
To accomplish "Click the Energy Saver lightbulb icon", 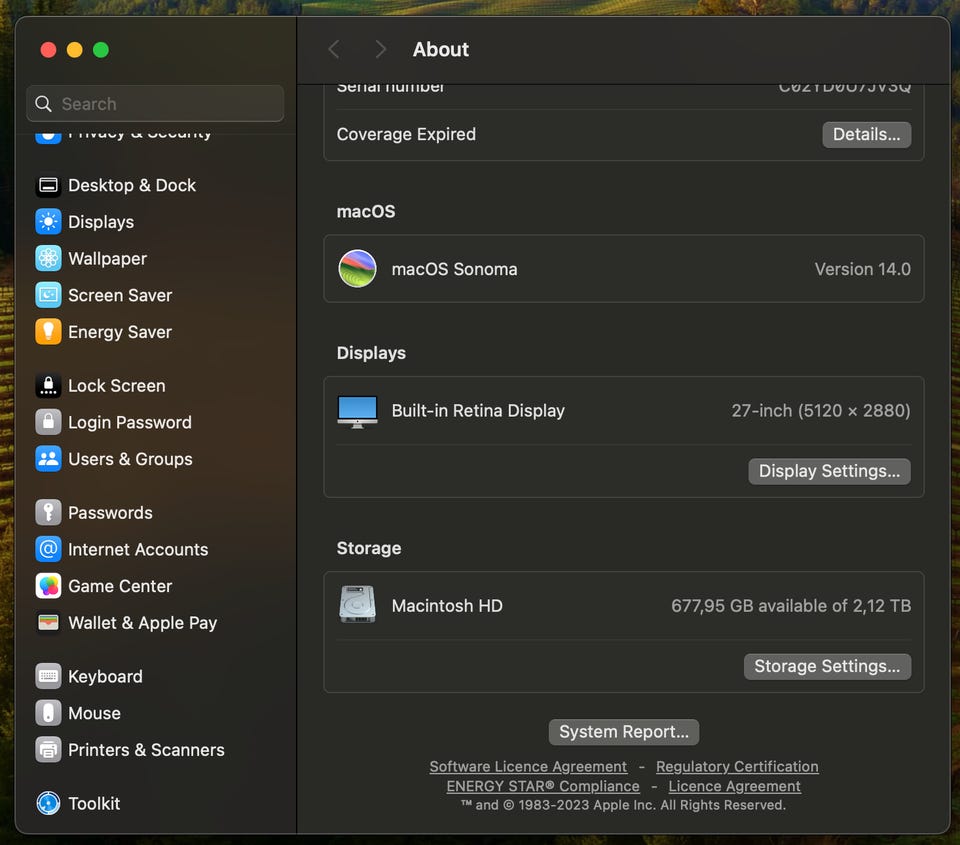I will click(48, 332).
